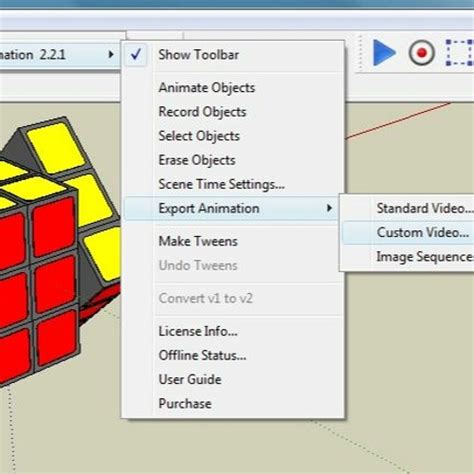Viewport: 474px width, 474px height.
Task: Click the blue Play animation icon
Action: click(x=384, y=53)
